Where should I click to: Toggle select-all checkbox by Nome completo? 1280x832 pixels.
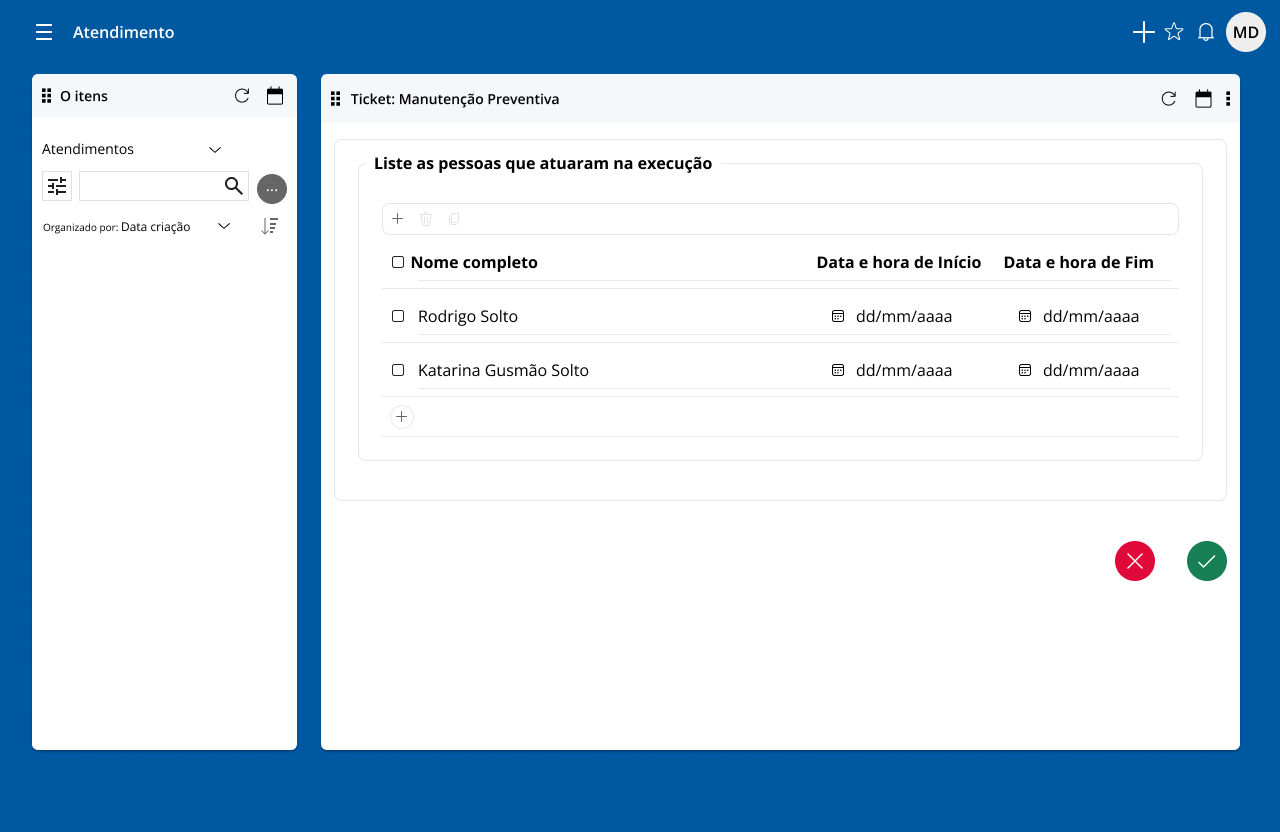(x=398, y=262)
